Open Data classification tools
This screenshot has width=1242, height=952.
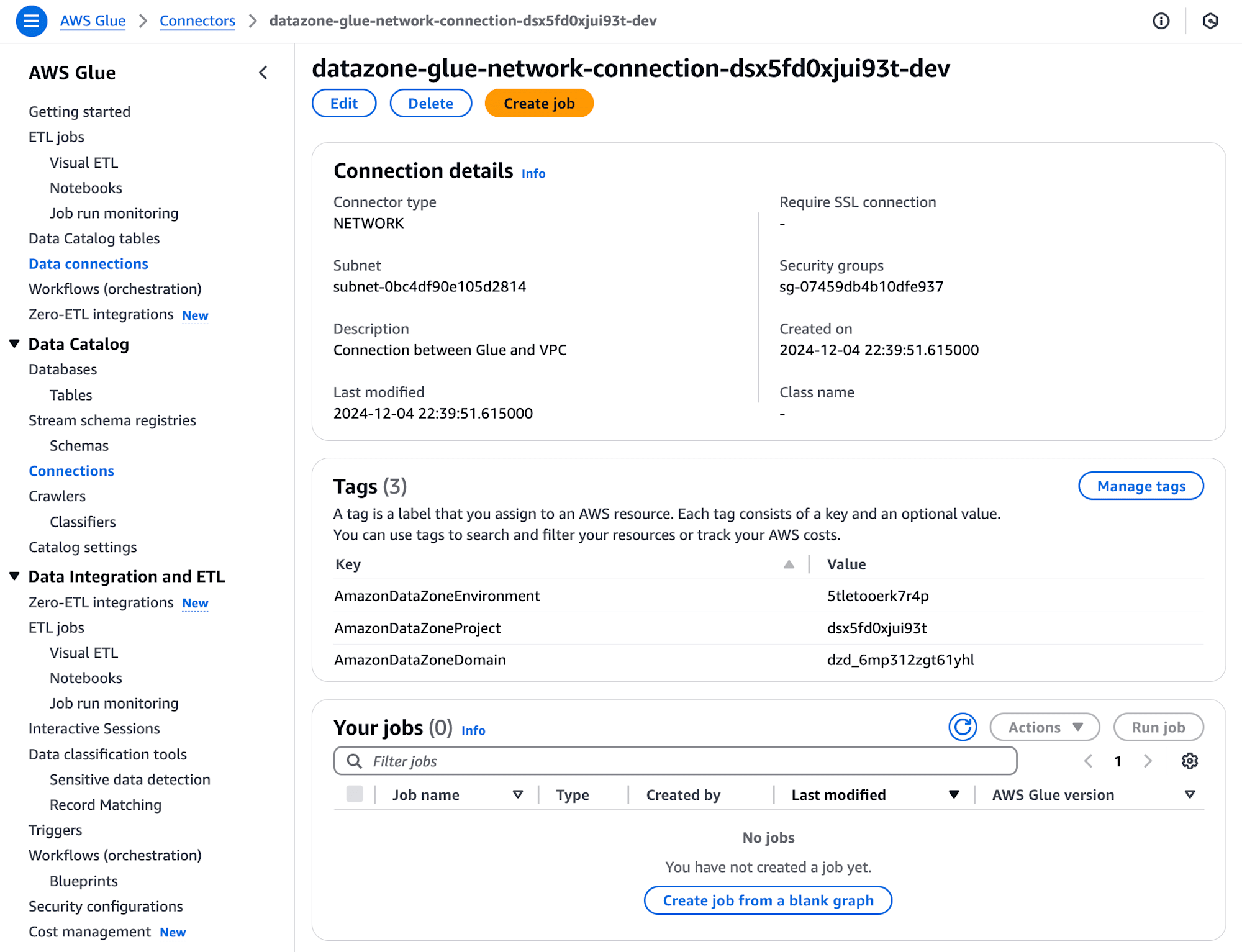tap(107, 754)
